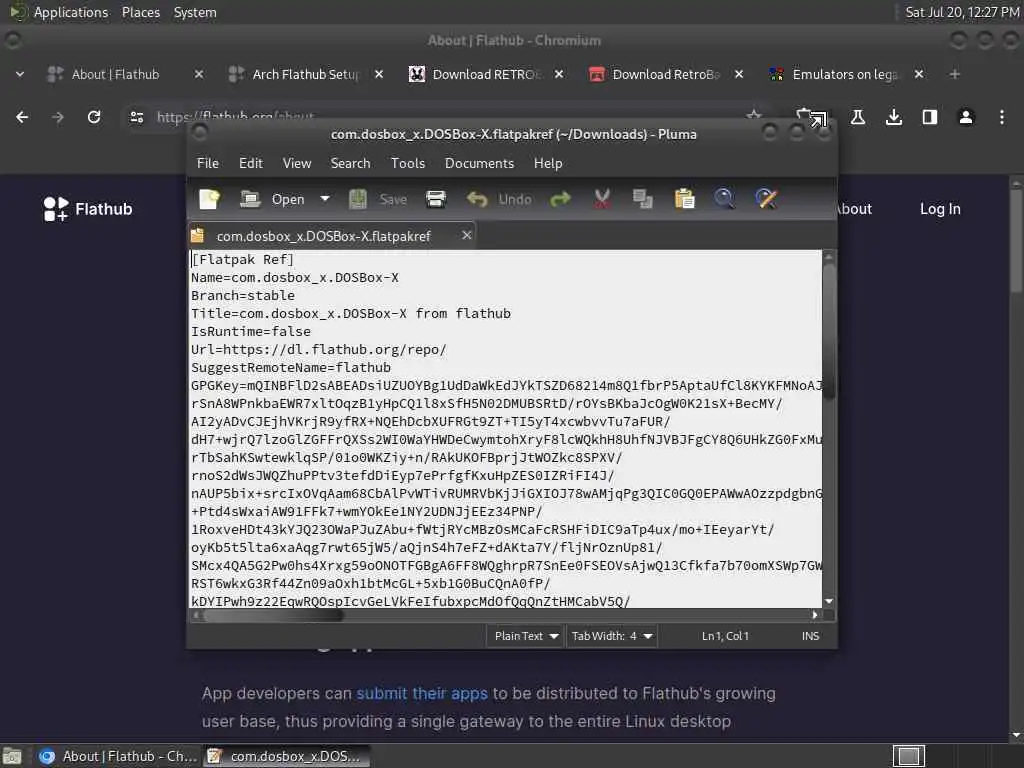
Task: Toggle Chromium side panel icon
Action: coord(929,117)
